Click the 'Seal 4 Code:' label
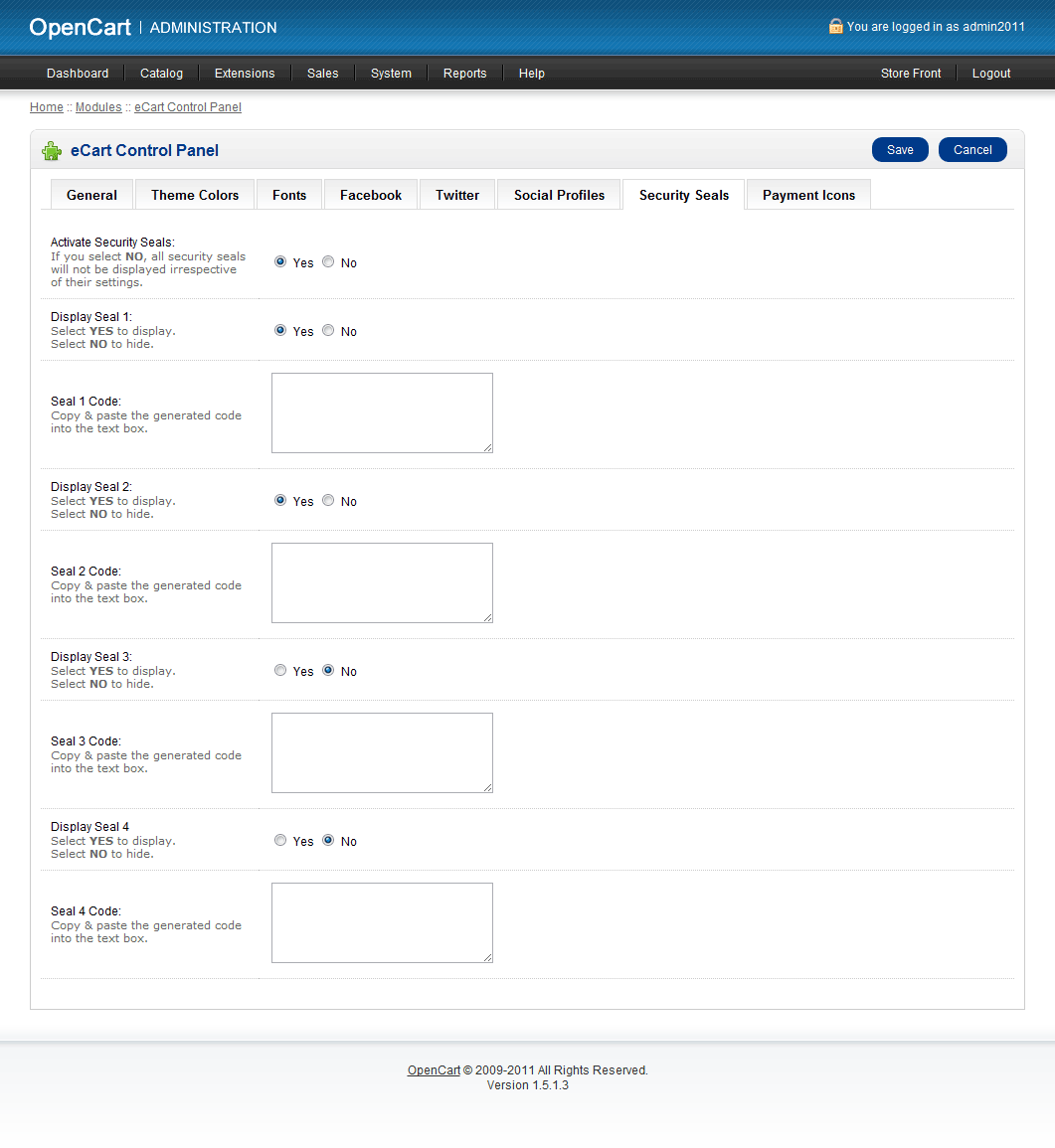Image resolution: width=1055 pixels, height=1148 pixels. tap(86, 910)
